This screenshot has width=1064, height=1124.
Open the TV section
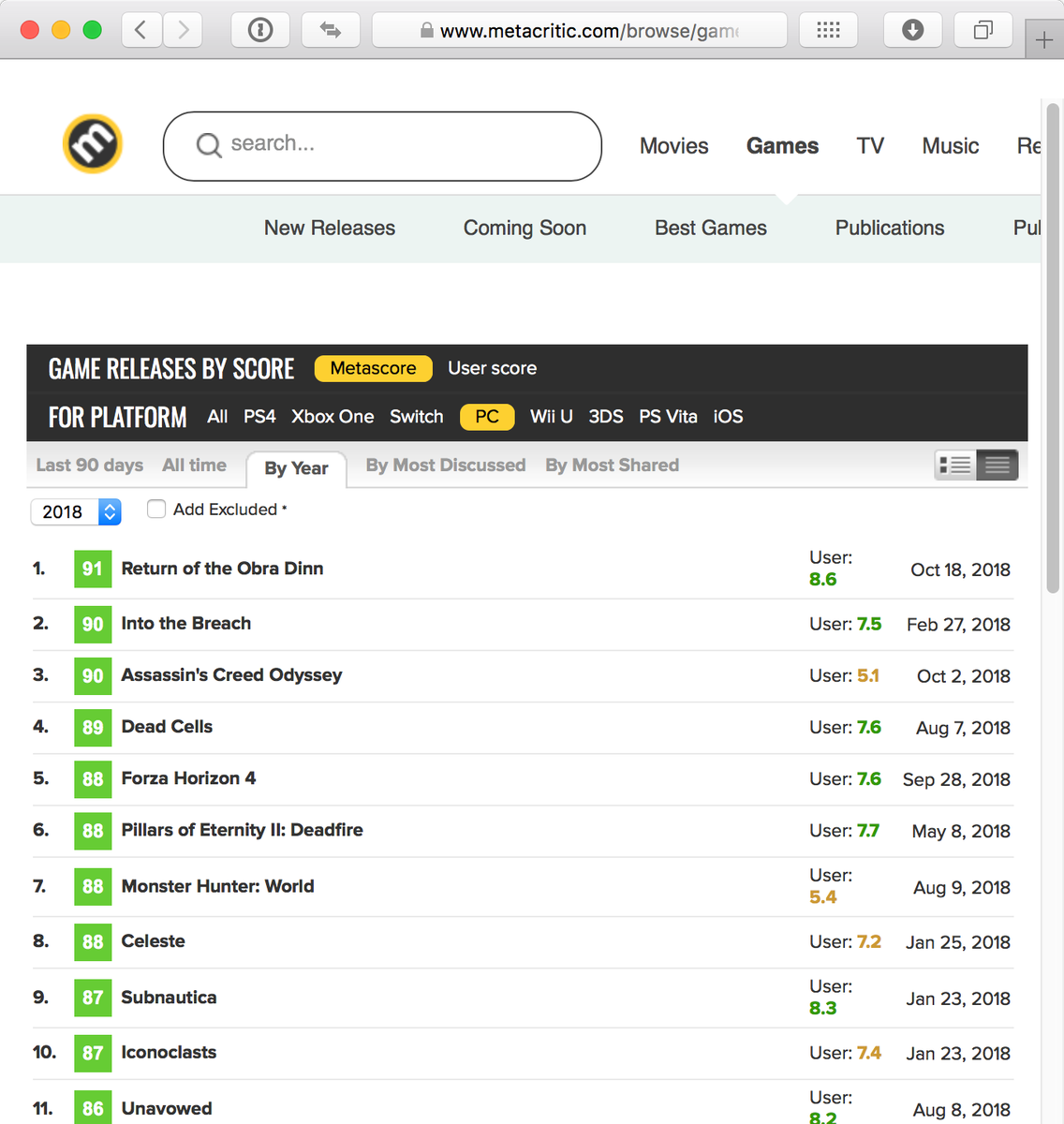point(870,146)
